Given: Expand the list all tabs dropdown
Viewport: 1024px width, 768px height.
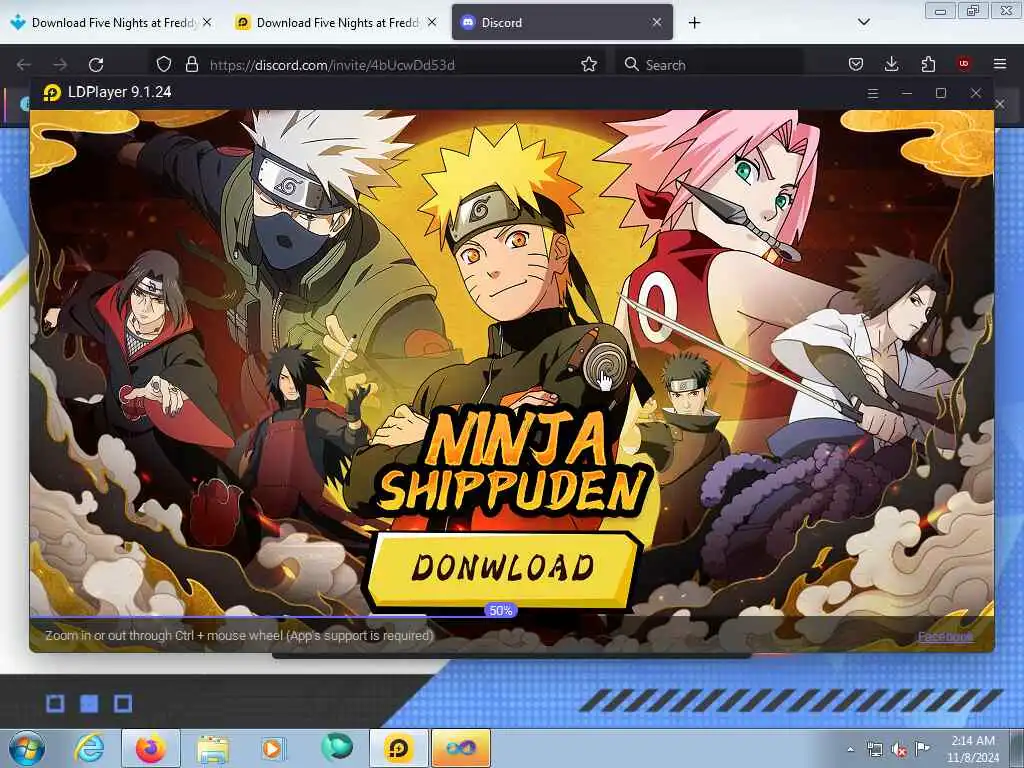Looking at the screenshot, I should tap(863, 22).
